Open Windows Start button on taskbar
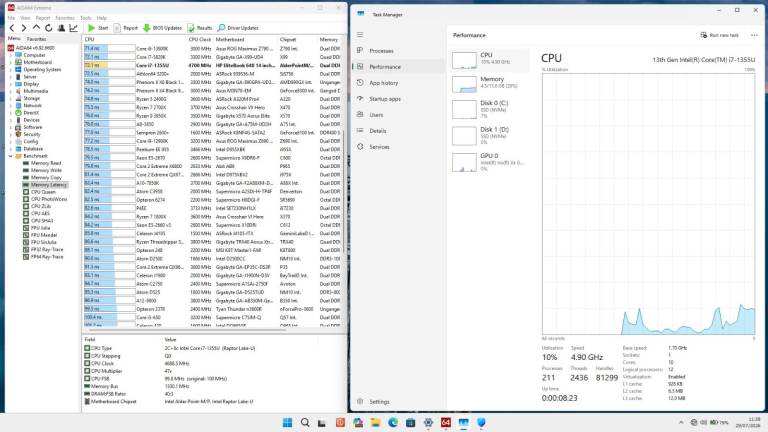 (288, 422)
